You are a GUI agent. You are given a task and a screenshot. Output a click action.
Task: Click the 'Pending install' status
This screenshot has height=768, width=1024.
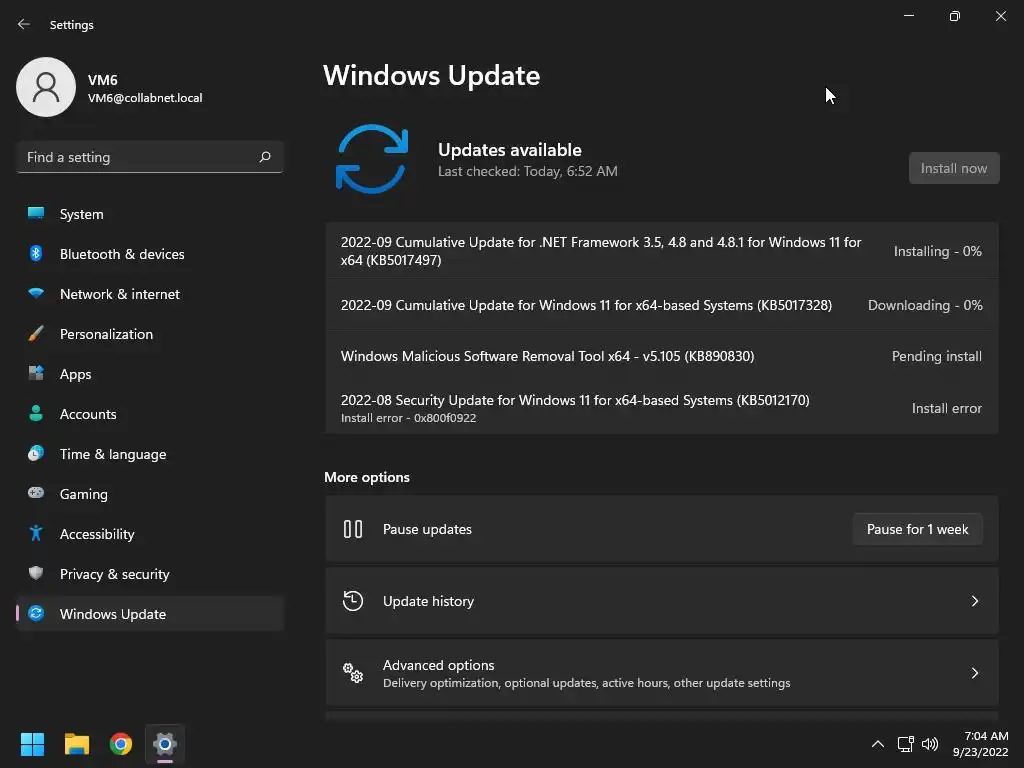point(936,356)
